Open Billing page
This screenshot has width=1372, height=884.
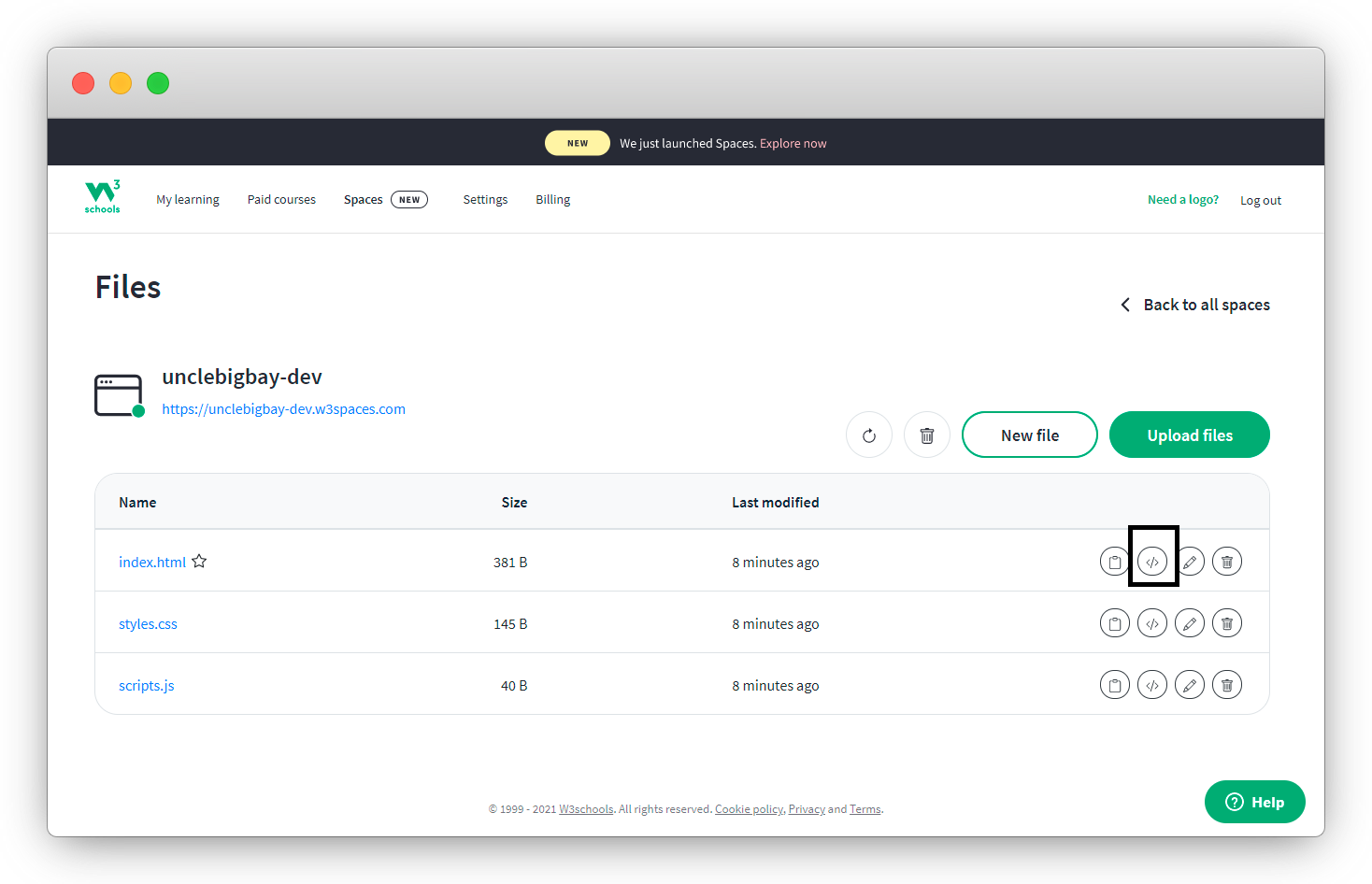pyautogui.click(x=552, y=200)
